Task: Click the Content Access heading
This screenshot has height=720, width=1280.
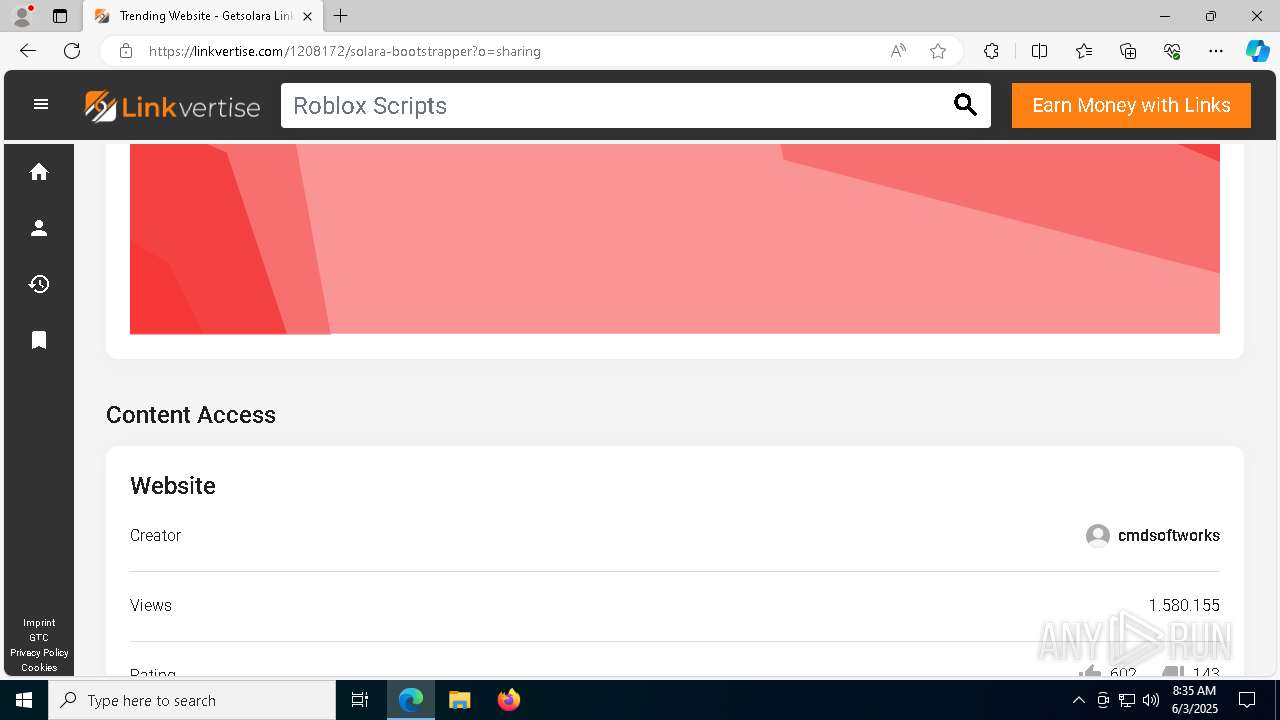Action: (x=191, y=415)
